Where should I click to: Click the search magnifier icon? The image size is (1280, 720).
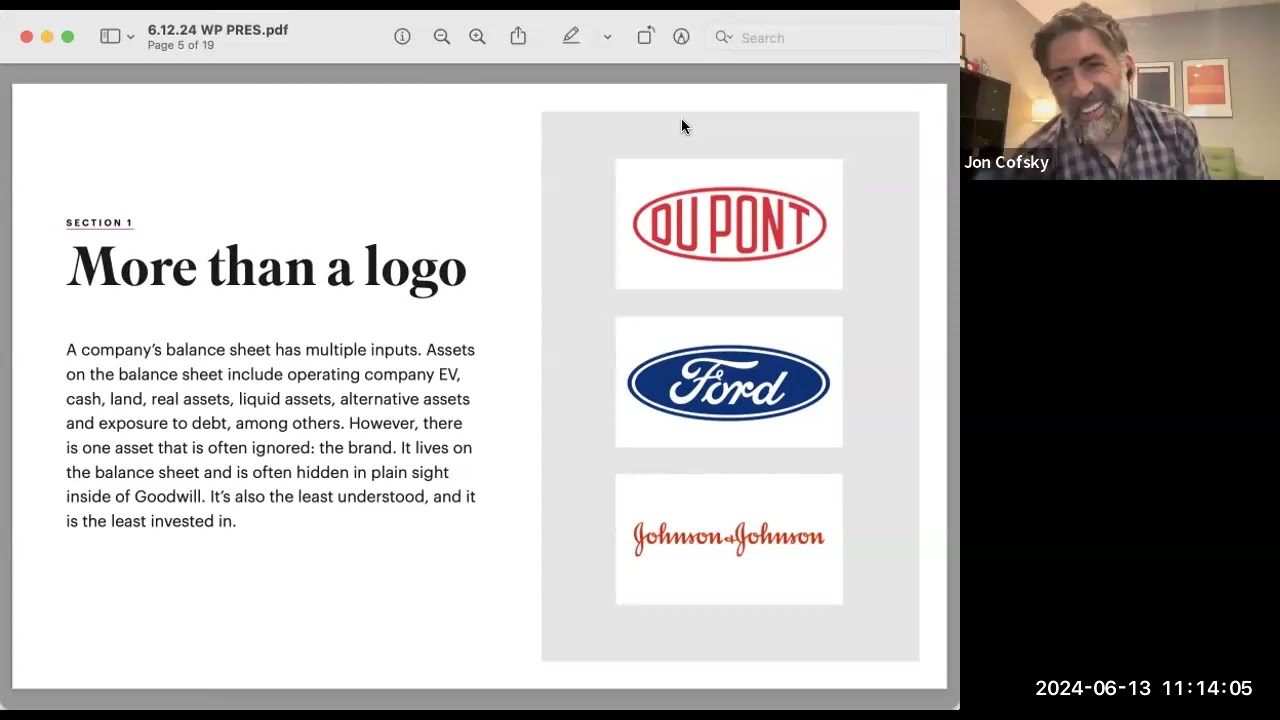(724, 38)
